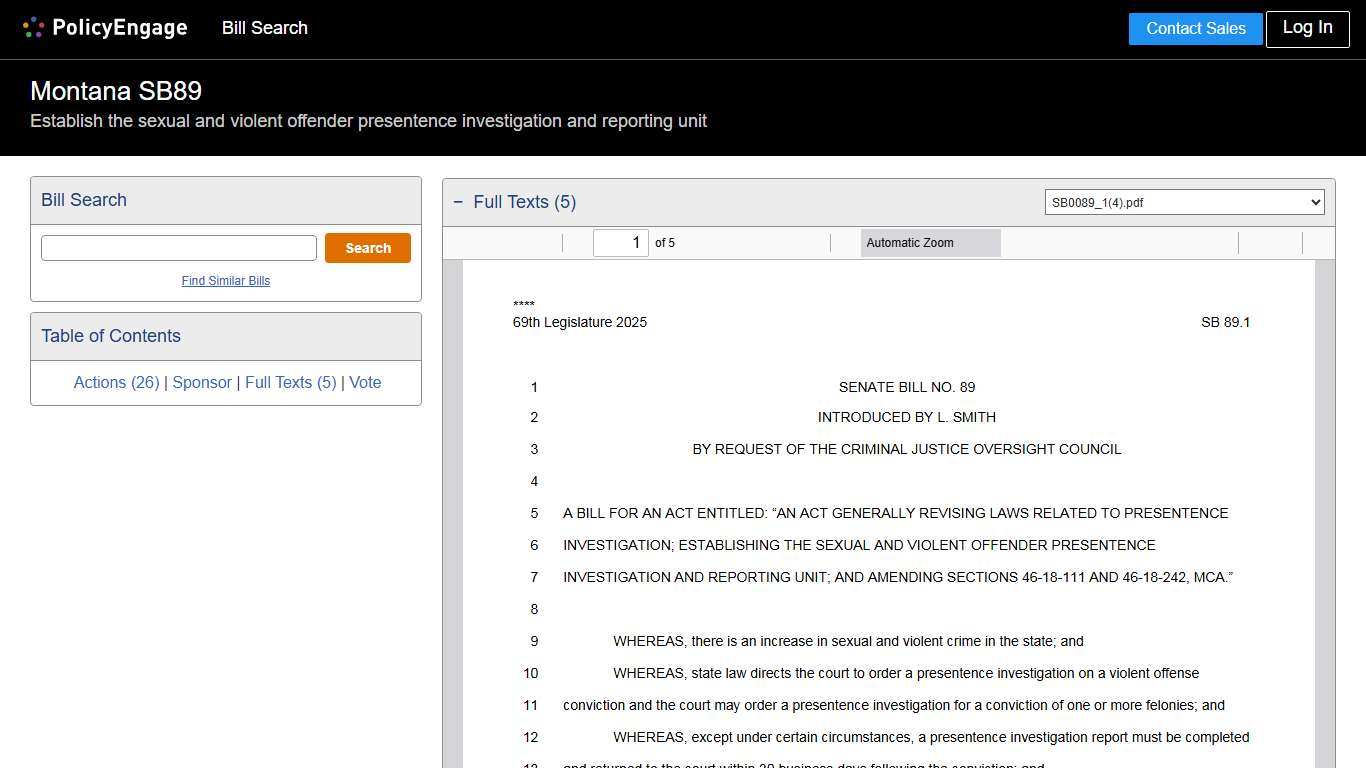The image size is (1366, 768).
Task: Open the Vote link
Action: pyautogui.click(x=365, y=382)
